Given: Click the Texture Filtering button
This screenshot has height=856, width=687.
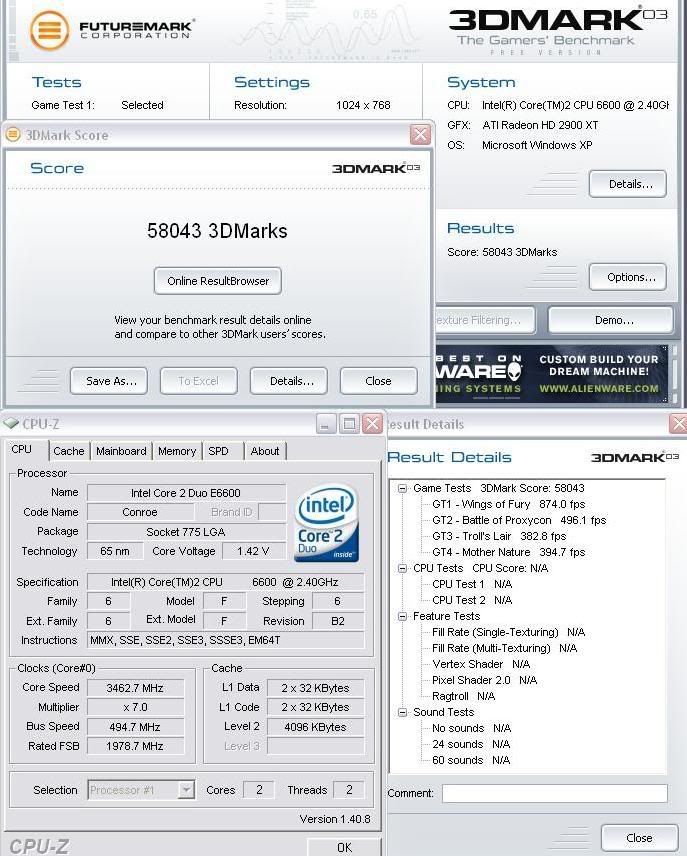Looking at the screenshot, I should 485,320.
